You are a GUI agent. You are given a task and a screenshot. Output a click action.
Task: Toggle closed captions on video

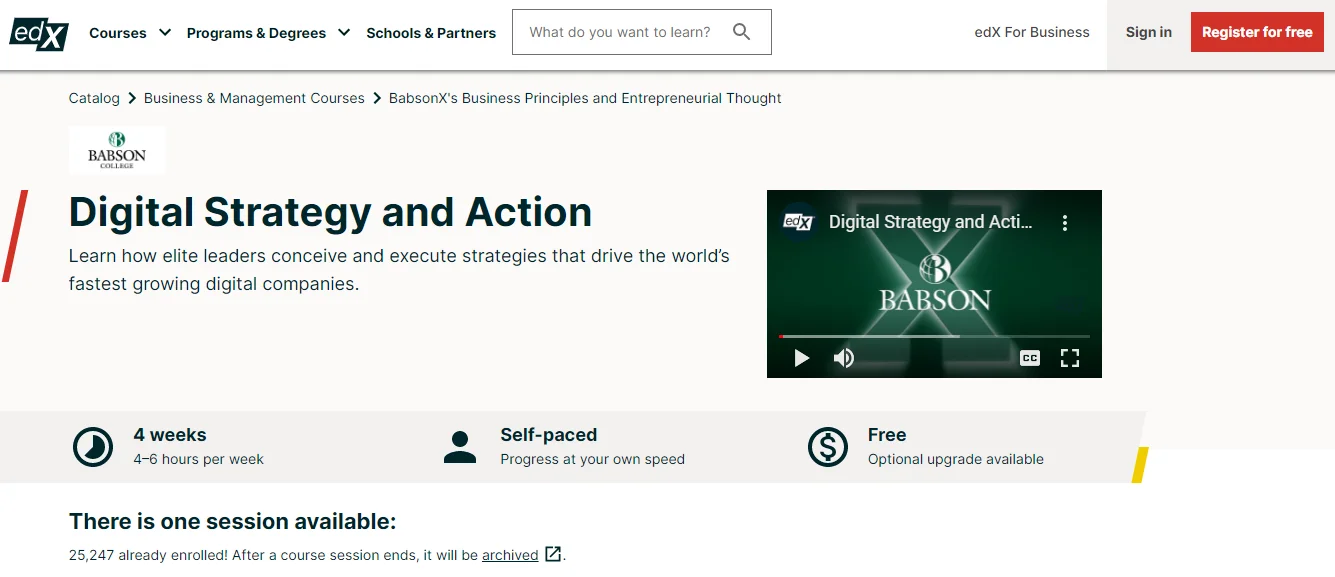(x=1030, y=358)
